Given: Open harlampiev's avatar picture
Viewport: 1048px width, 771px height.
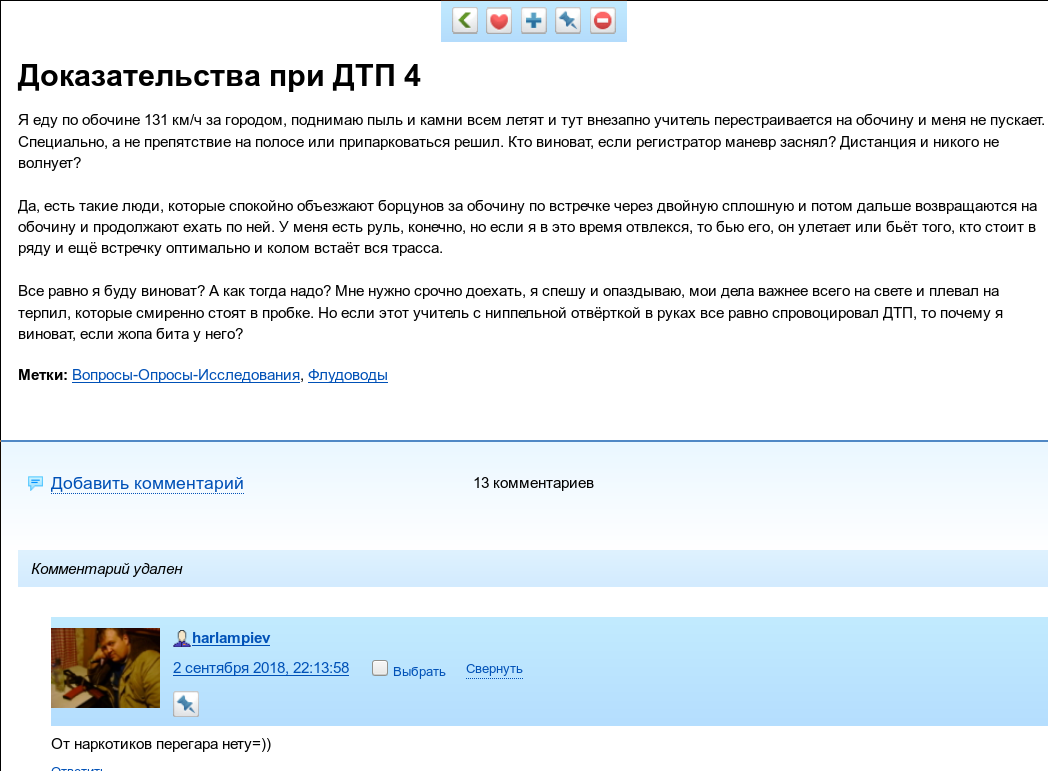Looking at the screenshot, I should 106,667.
